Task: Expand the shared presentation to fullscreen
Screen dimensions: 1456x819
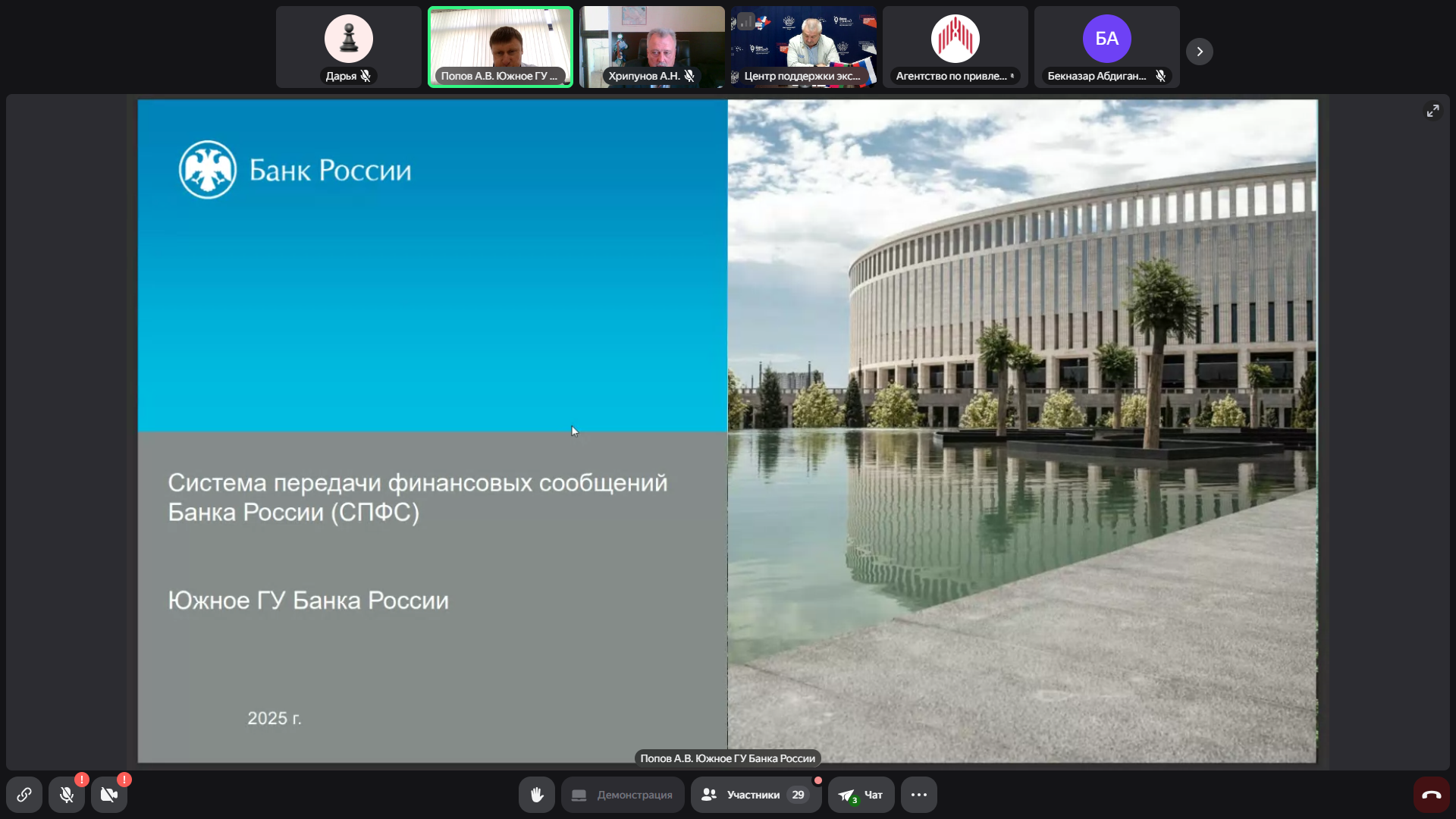Action: click(x=1432, y=111)
